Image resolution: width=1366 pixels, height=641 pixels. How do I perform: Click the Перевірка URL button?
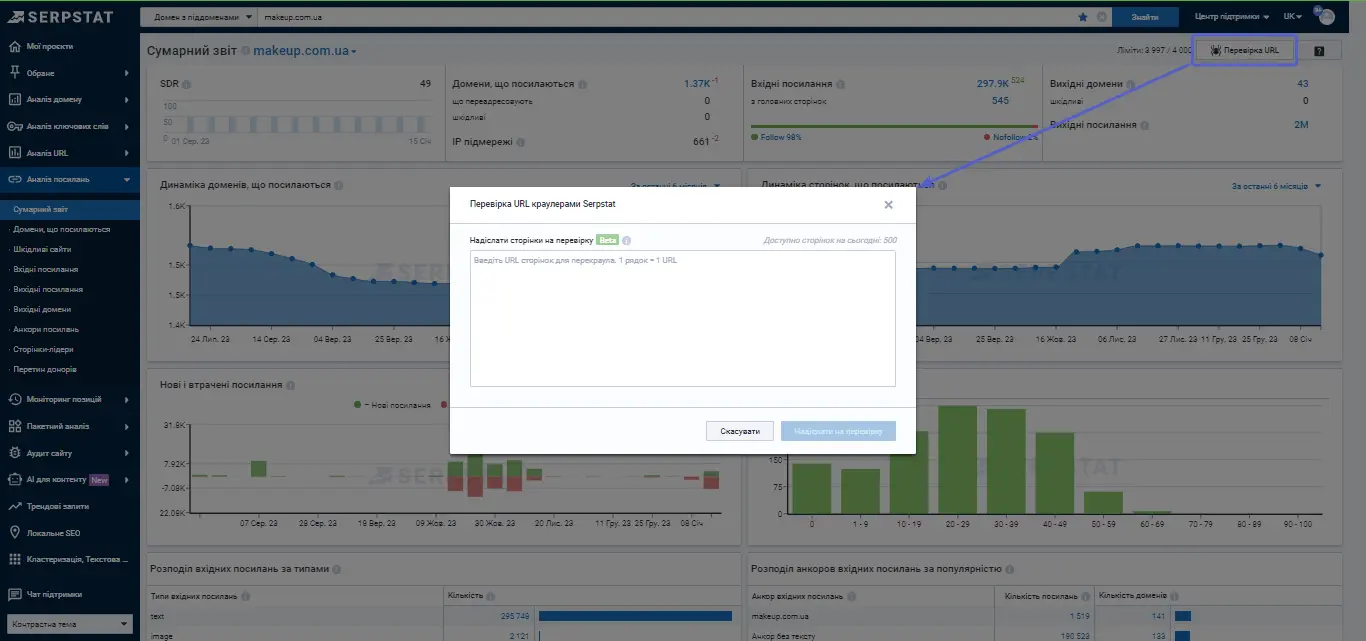click(x=1244, y=50)
